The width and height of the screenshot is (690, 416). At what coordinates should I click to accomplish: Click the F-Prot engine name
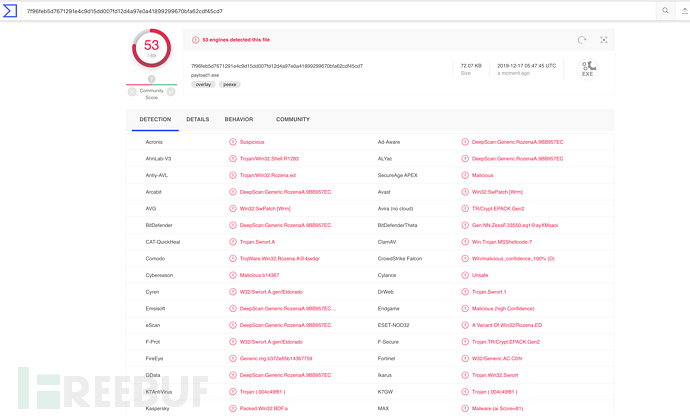[x=153, y=342]
